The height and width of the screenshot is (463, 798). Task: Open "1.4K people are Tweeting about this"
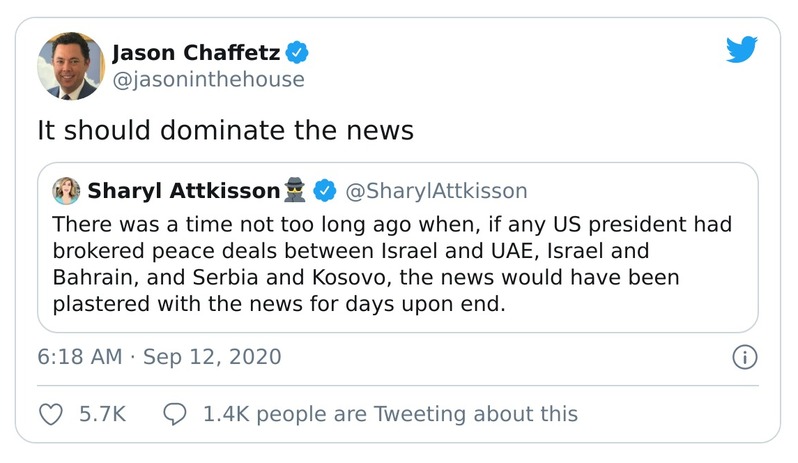tap(390, 413)
